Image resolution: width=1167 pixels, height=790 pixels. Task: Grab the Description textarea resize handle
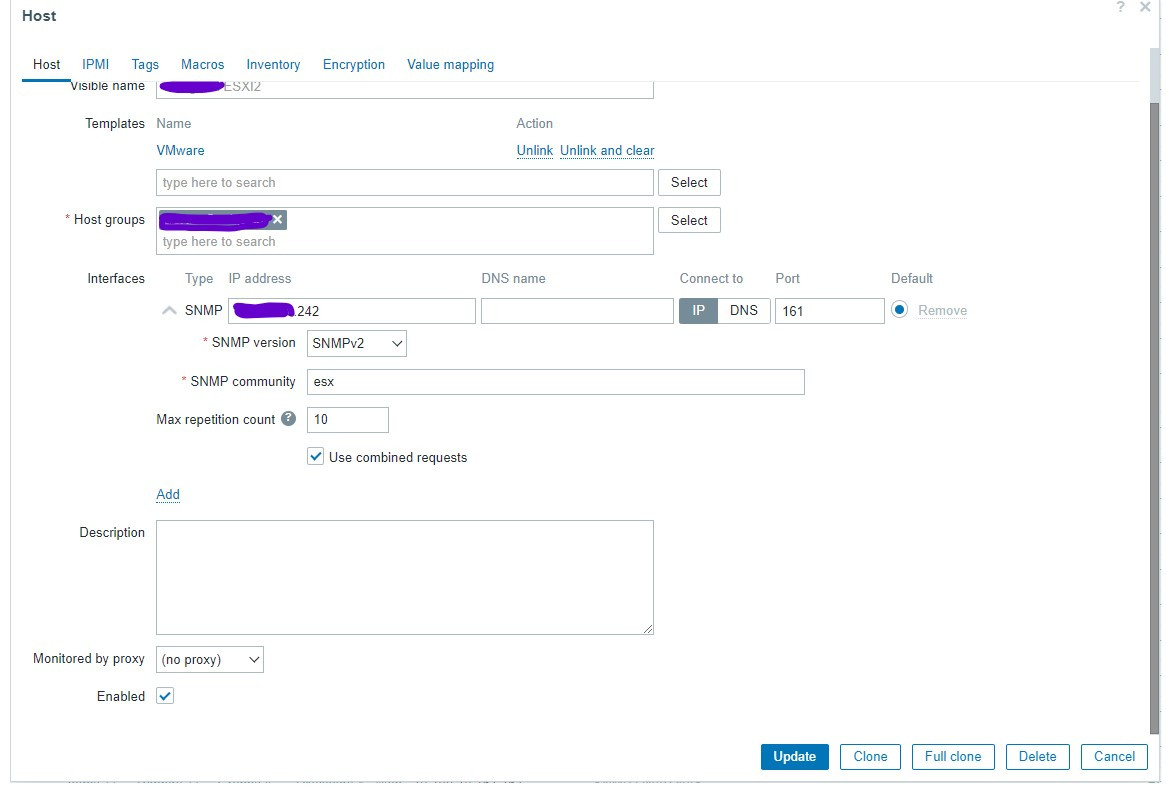tap(648, 629)
